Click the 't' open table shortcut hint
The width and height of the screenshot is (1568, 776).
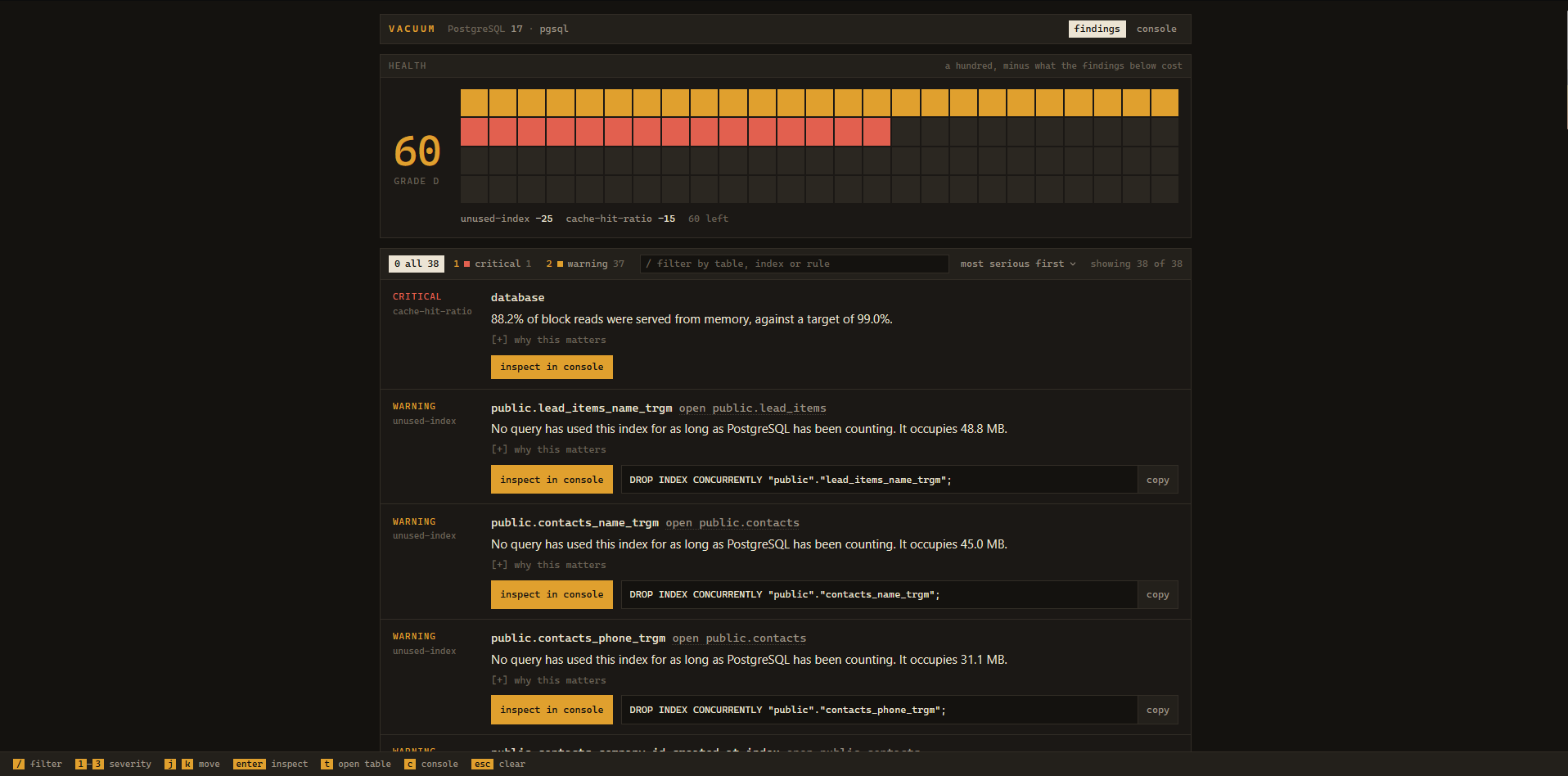pyautogui.click(x=327, y=764)
